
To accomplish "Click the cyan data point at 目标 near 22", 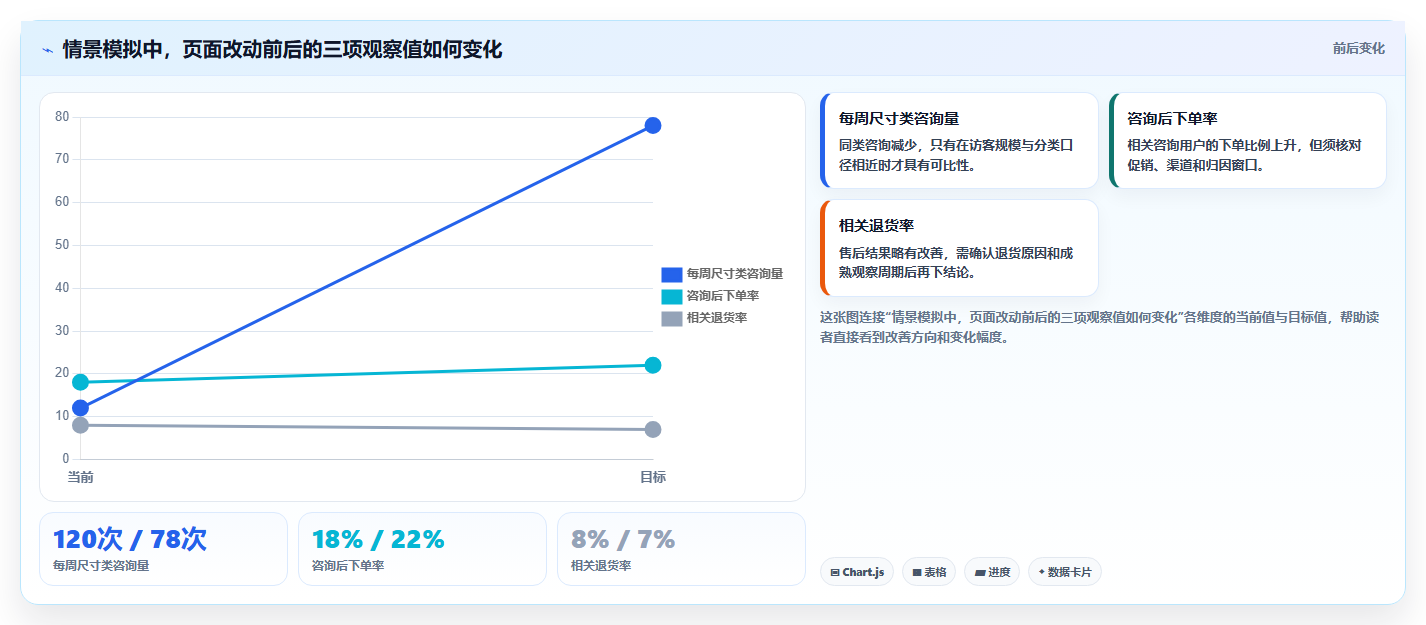I will point(653,365).
